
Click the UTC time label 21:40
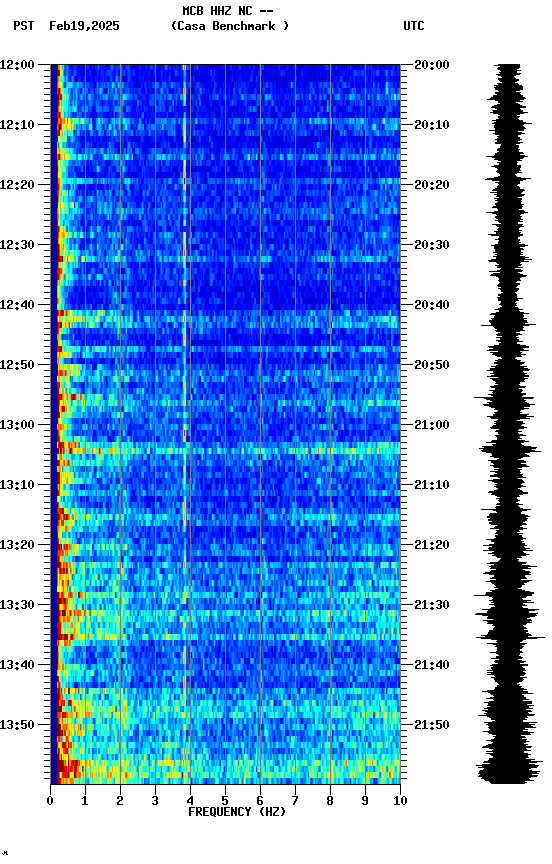coord(432,665)
